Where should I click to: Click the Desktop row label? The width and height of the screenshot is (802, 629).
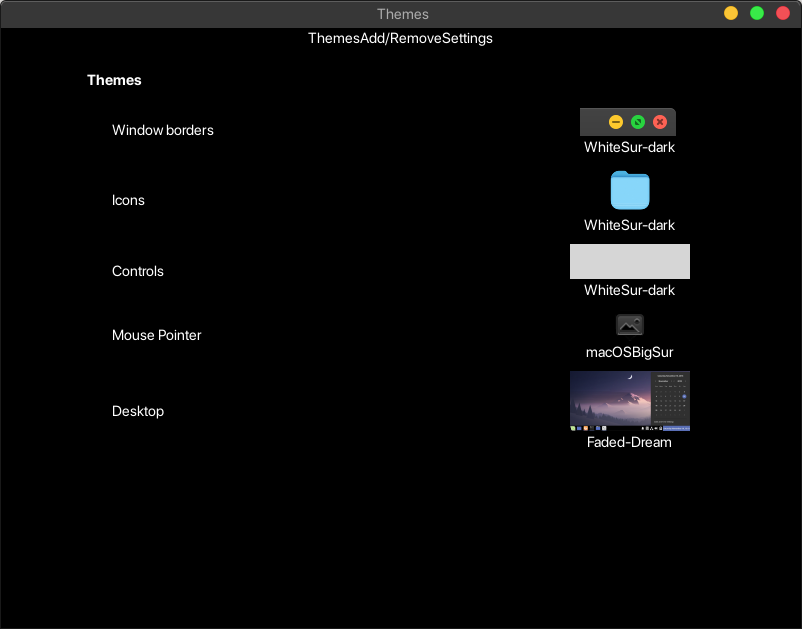(x=138, y=411)
